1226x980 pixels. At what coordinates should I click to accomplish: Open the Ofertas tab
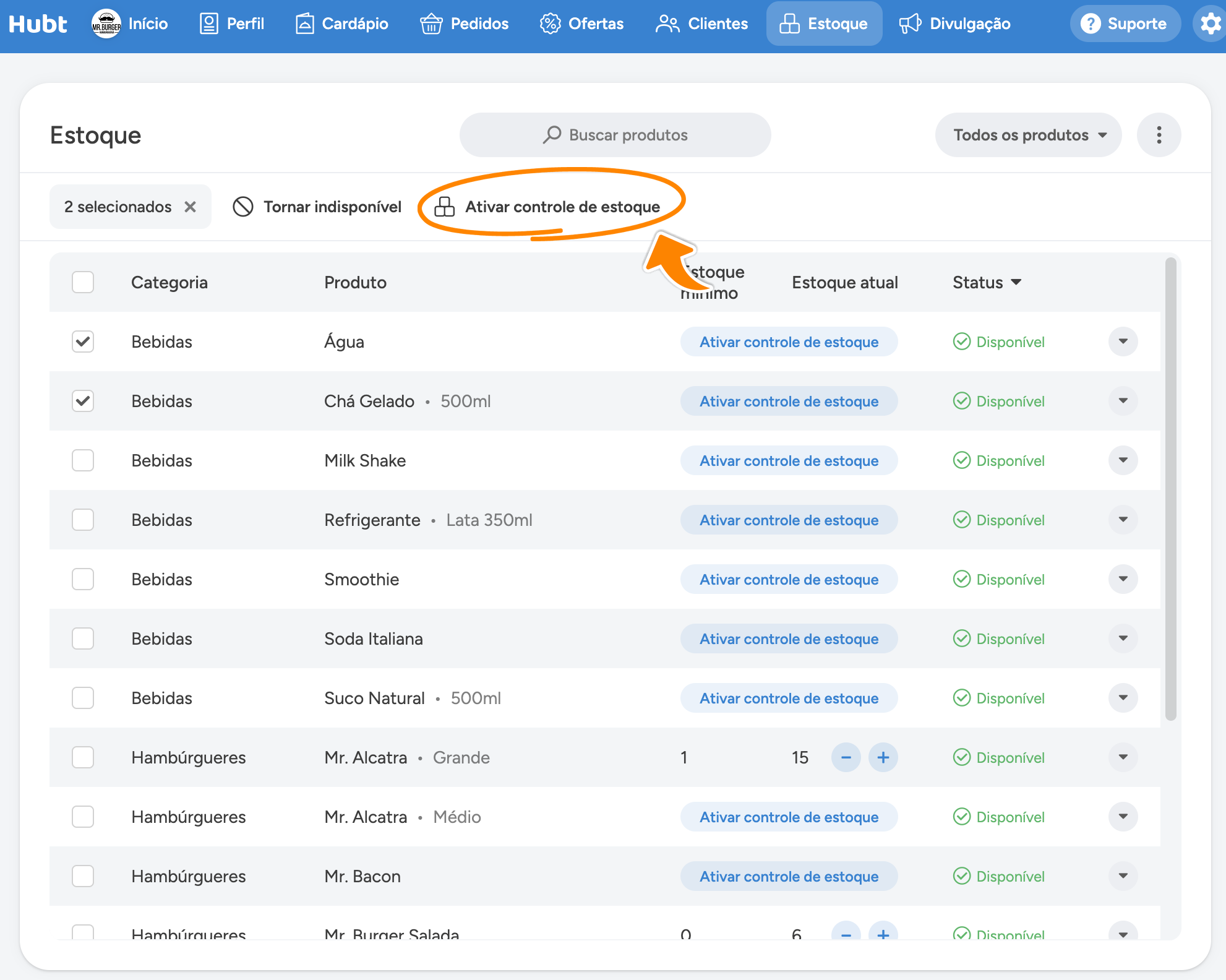[581, 24]
